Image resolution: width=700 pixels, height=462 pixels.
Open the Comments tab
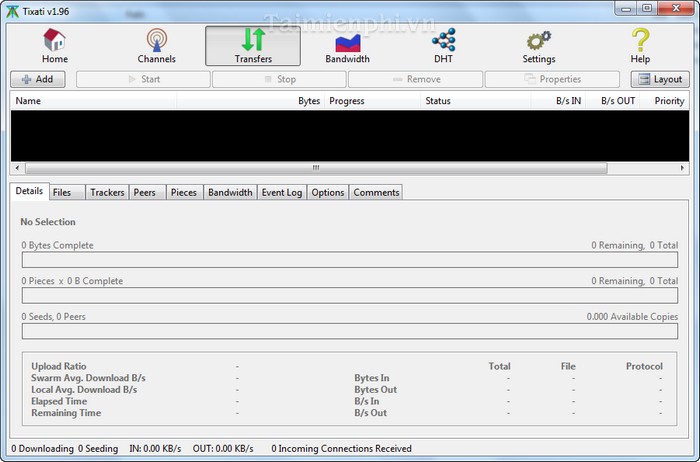(x=376, y=192)
